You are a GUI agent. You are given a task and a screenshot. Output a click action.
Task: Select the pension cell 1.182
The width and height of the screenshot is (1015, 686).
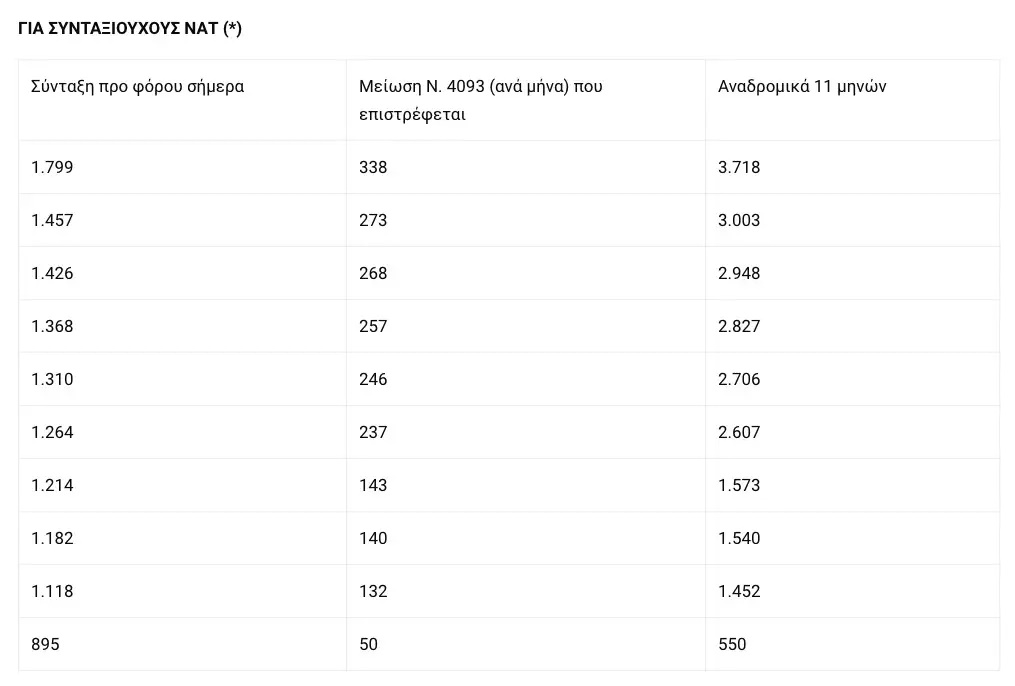[53, 538]
